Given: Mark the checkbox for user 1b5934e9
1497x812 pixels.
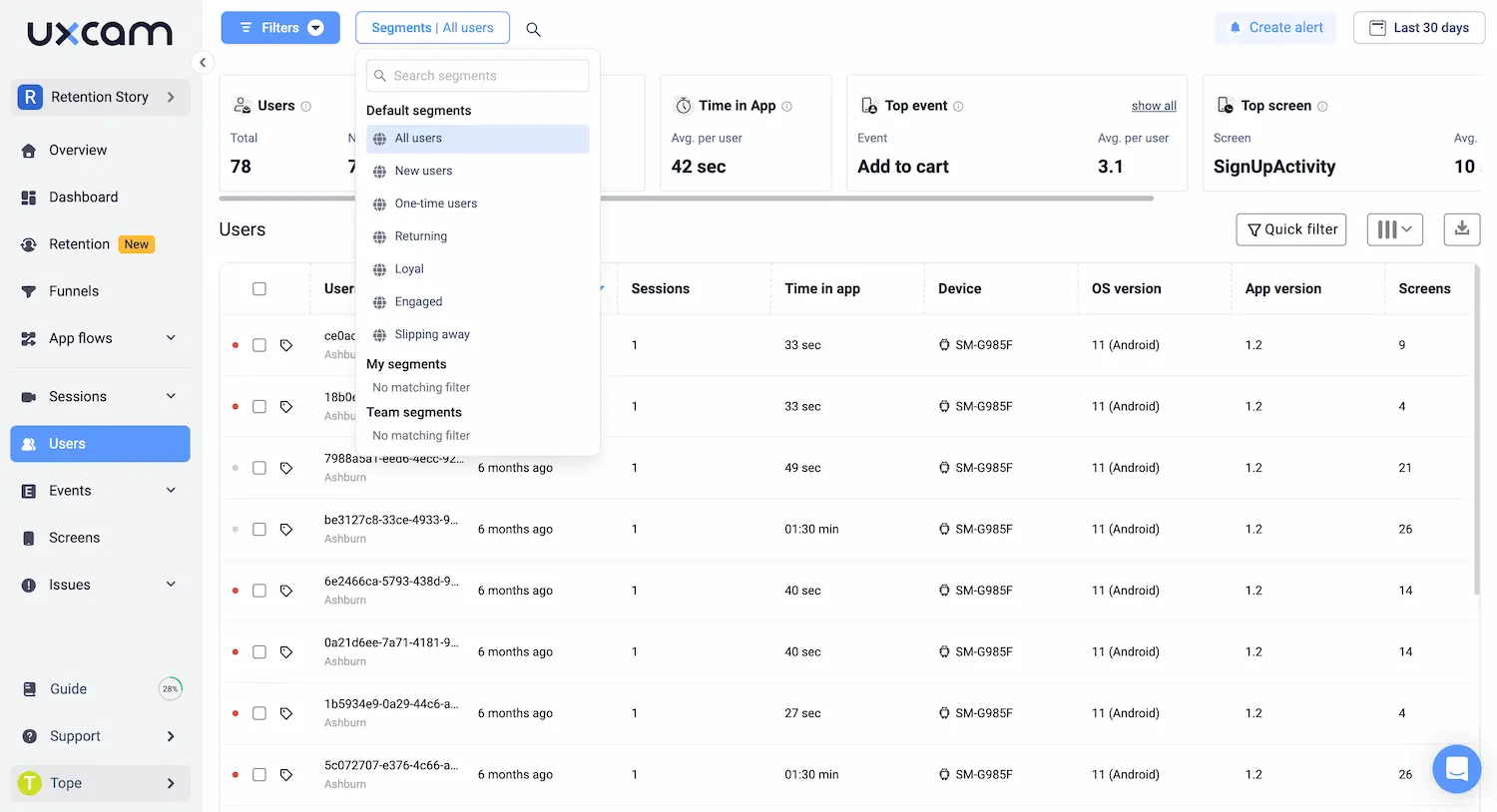Looking at the screenshot, I should click(x=259, y=713).
